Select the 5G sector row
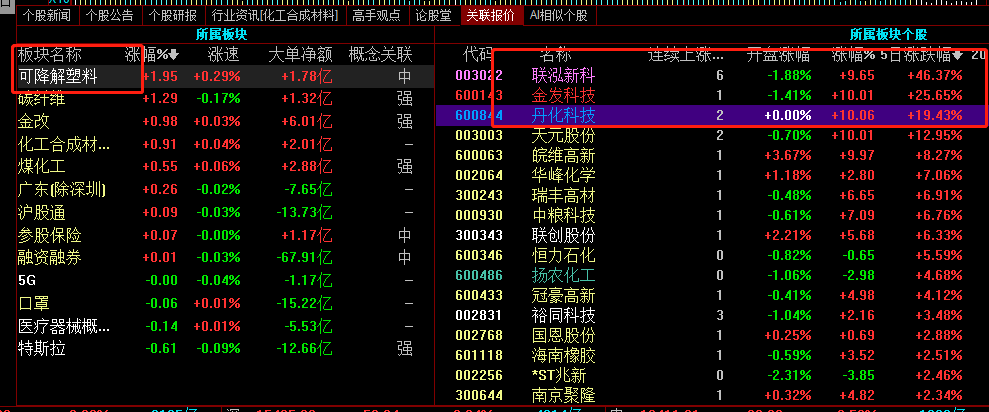 tap(225, 281)
